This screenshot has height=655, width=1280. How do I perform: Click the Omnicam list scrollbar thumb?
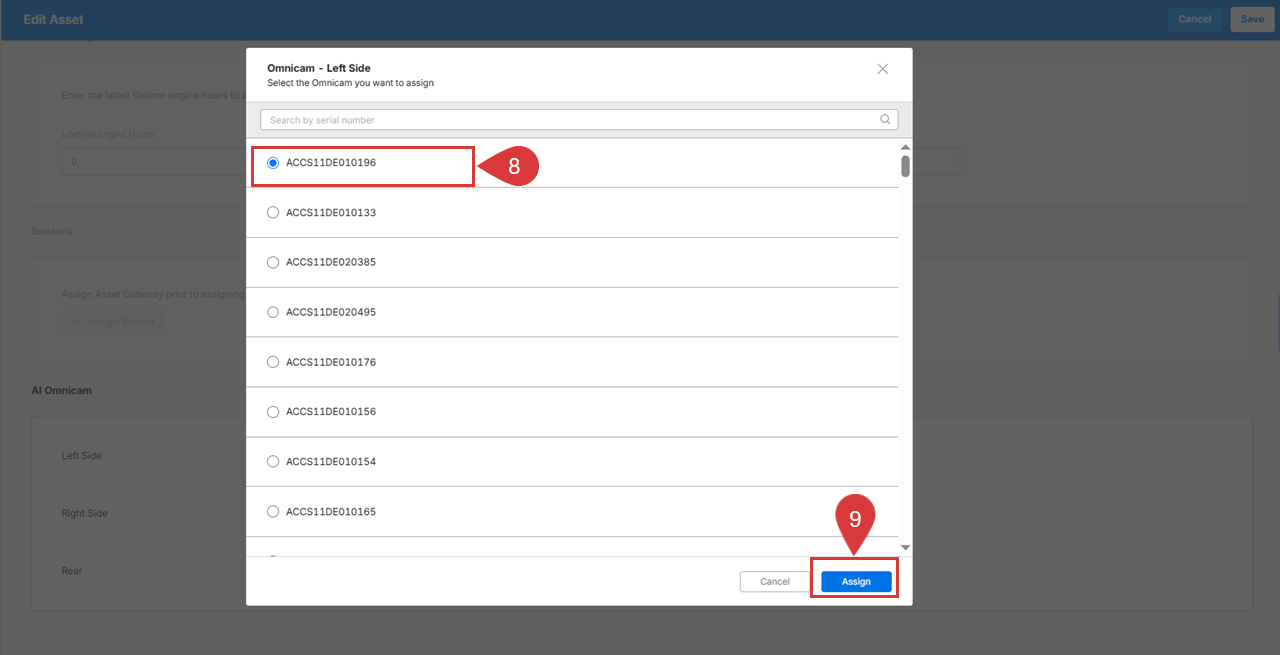click(905, 166)
